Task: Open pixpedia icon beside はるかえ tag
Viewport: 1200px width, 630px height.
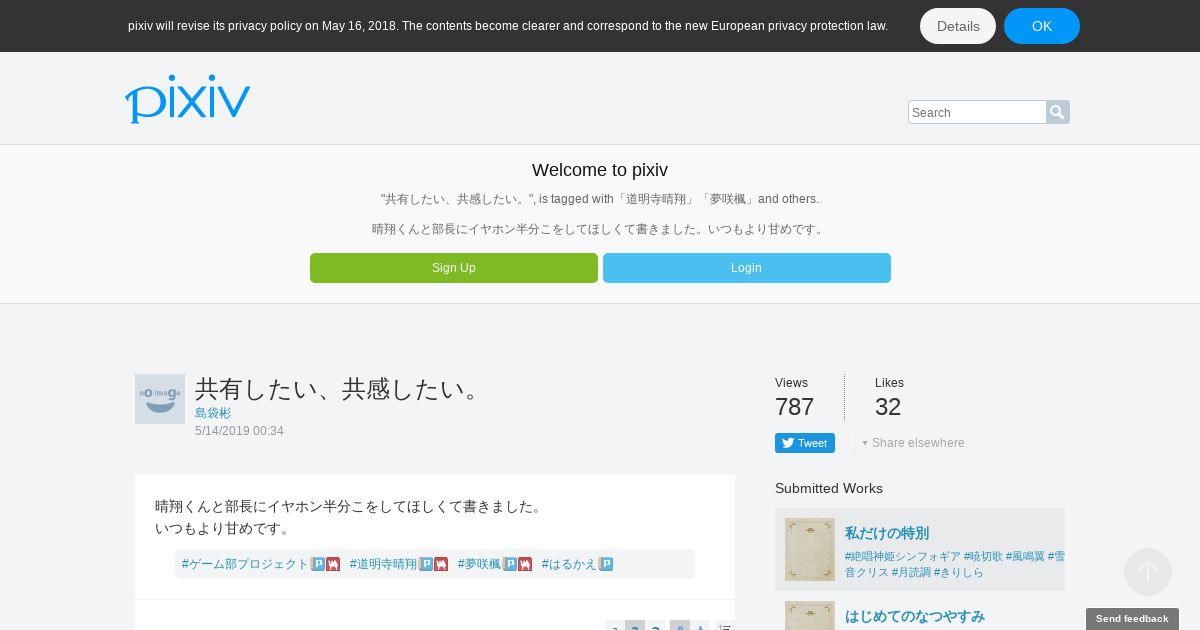Action: (606, 564)
